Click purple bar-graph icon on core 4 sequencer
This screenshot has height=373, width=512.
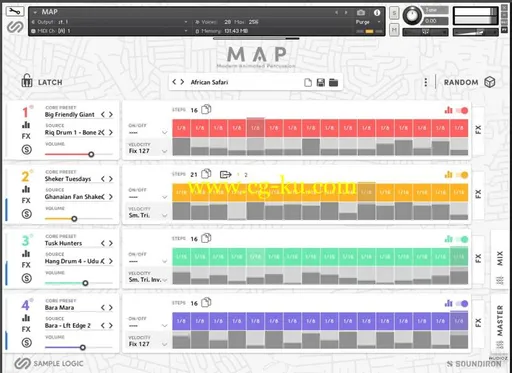click(x=448, y=303)
